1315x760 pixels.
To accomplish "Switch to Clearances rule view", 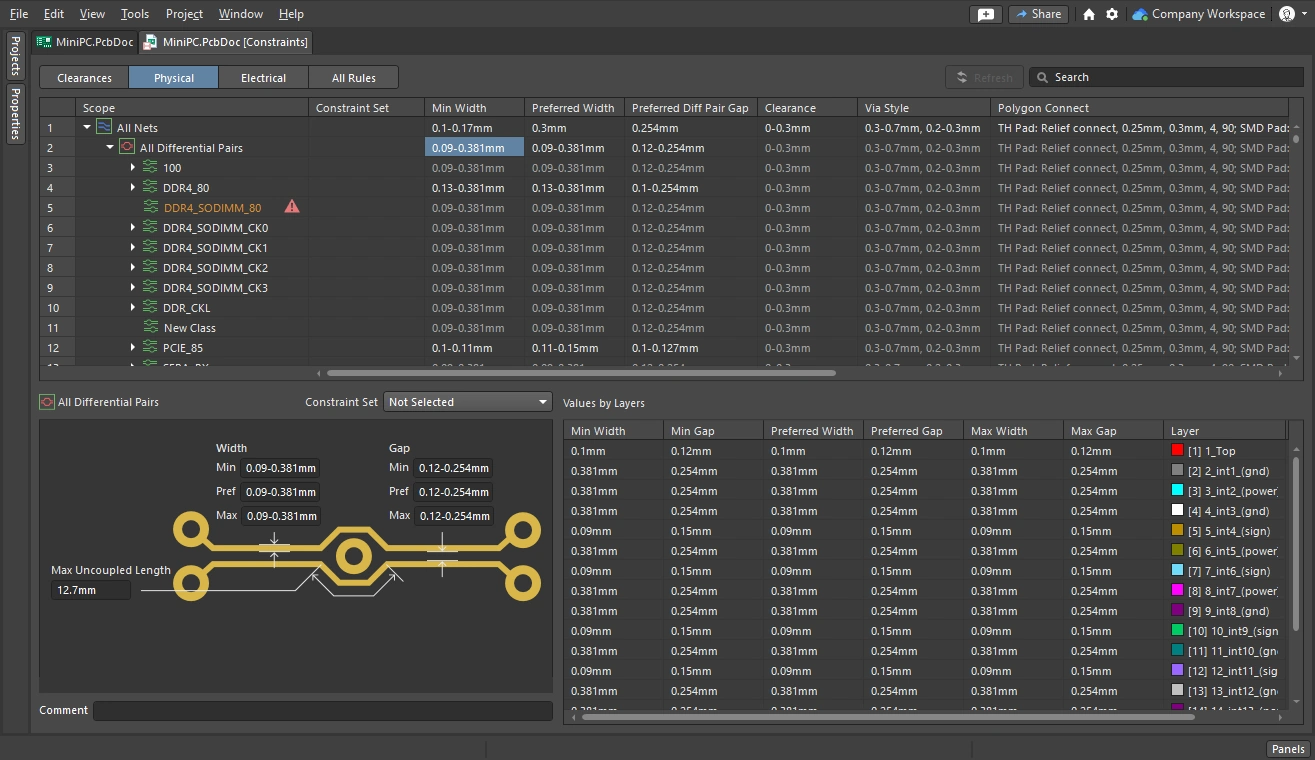I will 84,78.
